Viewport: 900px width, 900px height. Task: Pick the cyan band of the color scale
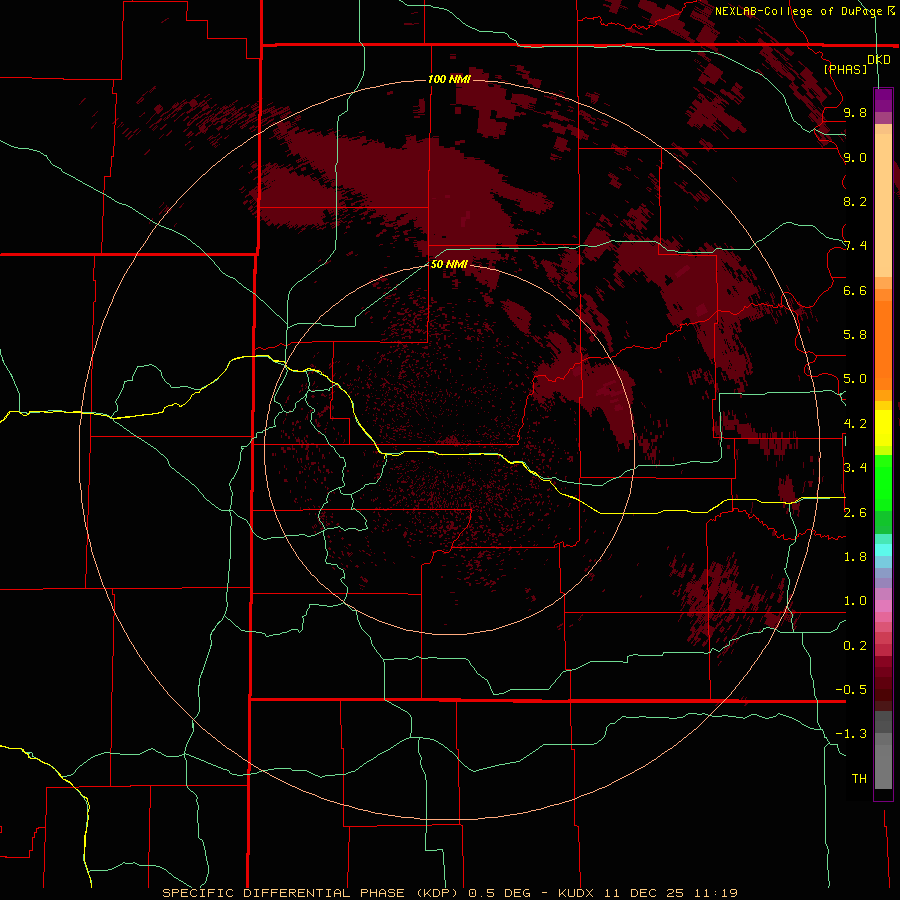883,550
